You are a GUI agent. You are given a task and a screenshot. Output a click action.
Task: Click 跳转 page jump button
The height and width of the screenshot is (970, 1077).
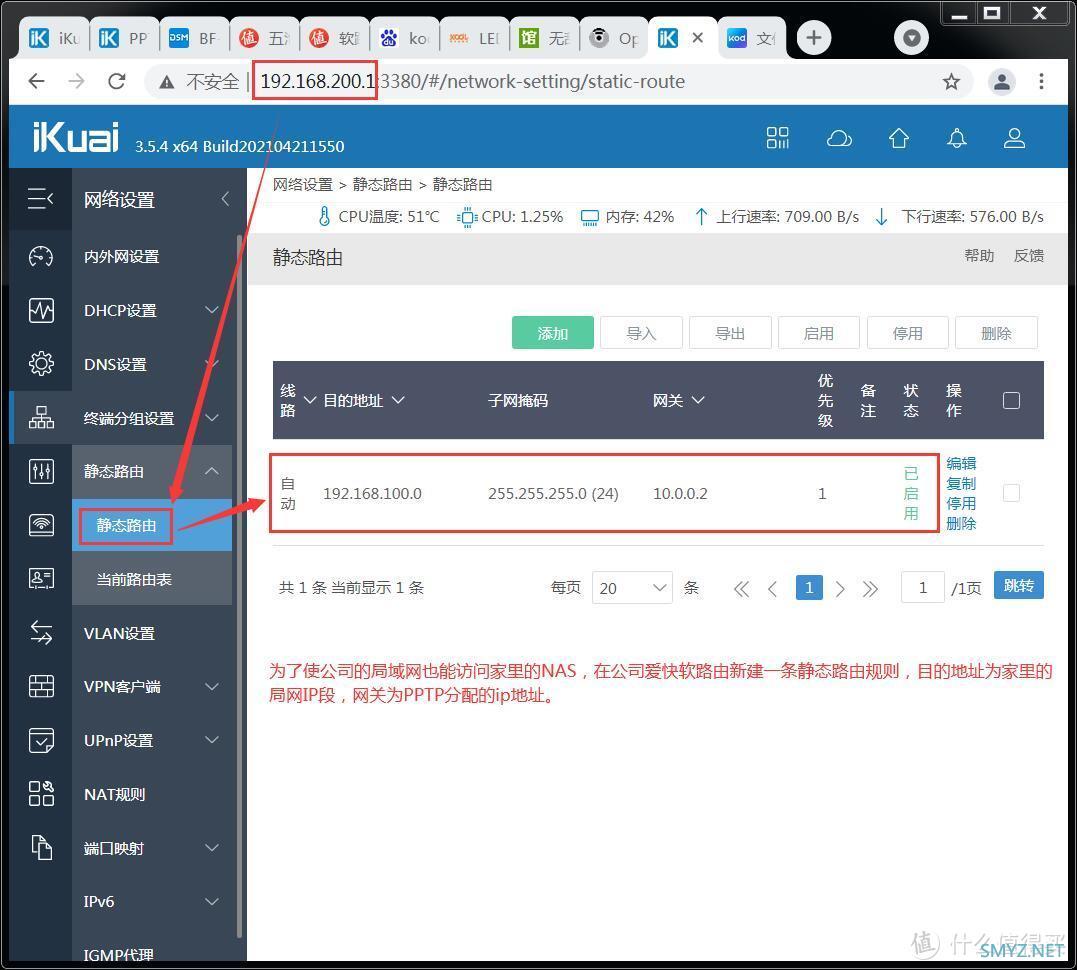(x=1019, y=585)
